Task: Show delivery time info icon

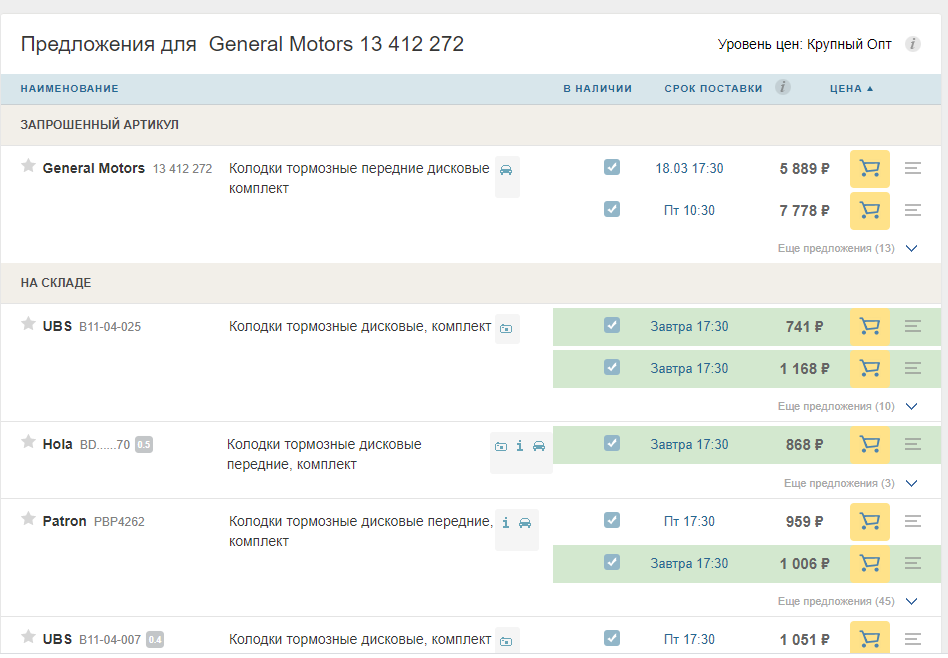Action: tap(783, 87)
